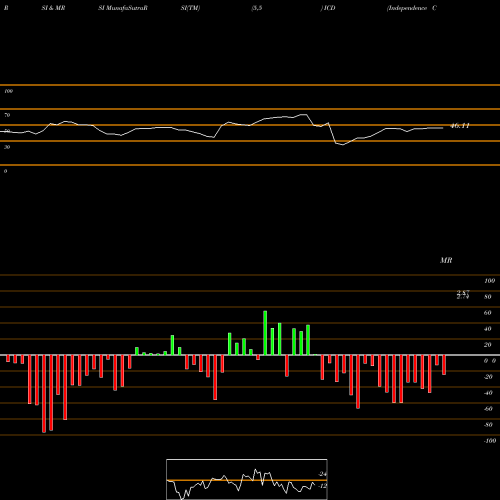This screenshot has height=500, width=500.
Task: Click the MR panel title label
Action: coord(446,260)
